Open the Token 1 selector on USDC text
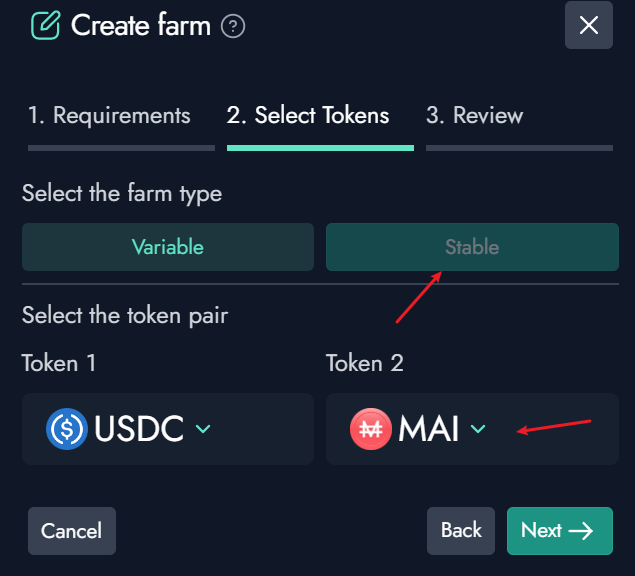635x576 pixels. tap(139, 429)
